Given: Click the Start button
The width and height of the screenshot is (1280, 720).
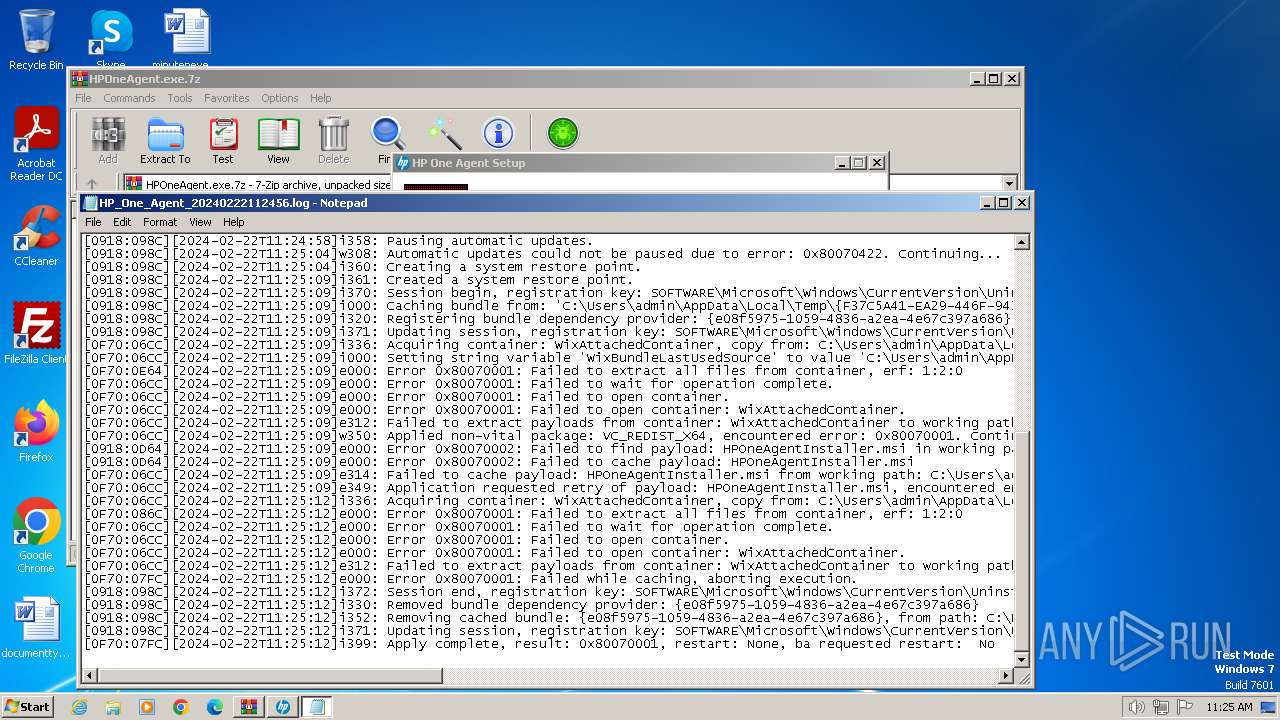Looking at the screenshot, I should click(x=27, y=707).
